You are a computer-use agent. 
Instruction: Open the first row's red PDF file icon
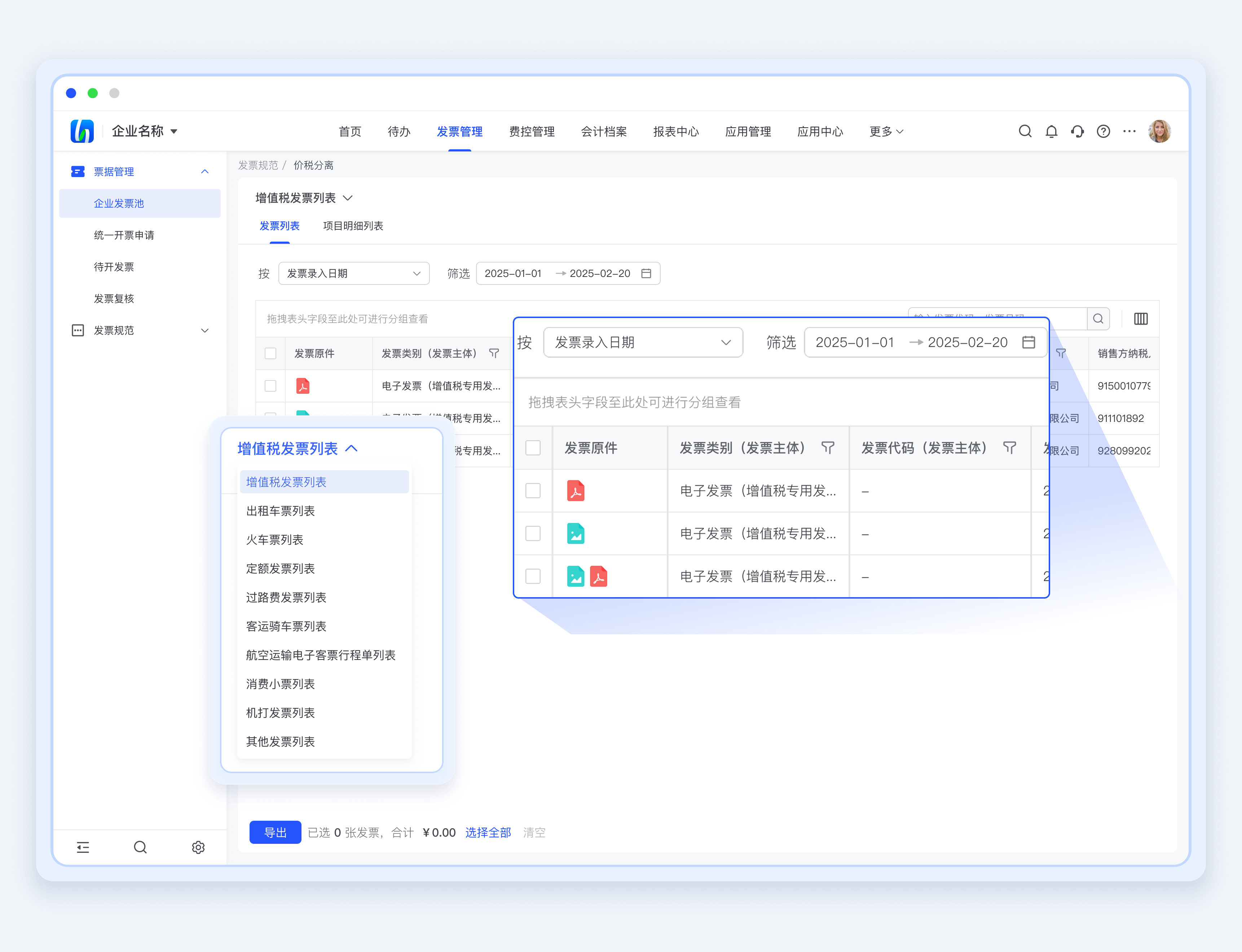(303, 386)
